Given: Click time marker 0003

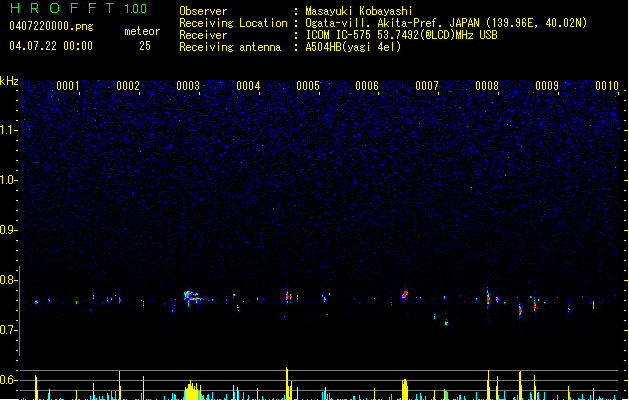Looking at the screenshot, I should tap(188, 86).
